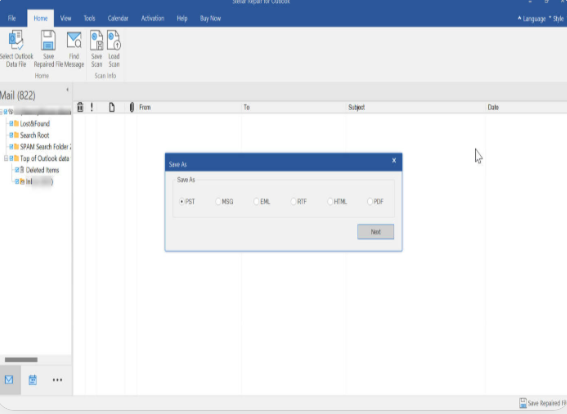Switch to the calendar view icon in the bottom sidebar
The image size is (567, 414).
tap(33, 380)
